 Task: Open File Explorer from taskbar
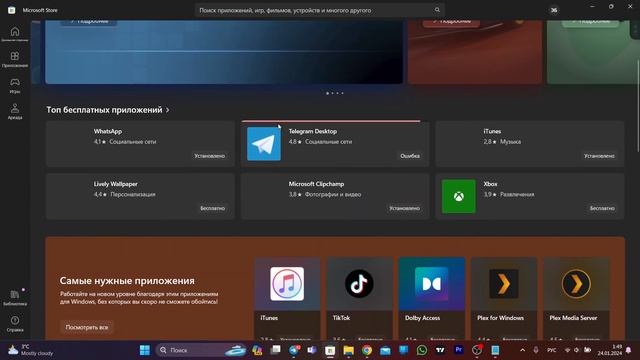tap(349, 350)
